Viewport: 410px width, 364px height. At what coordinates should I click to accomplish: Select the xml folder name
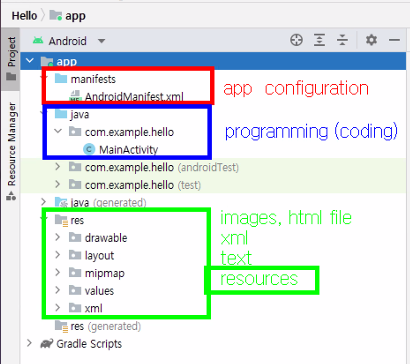[x=93, y=309]
